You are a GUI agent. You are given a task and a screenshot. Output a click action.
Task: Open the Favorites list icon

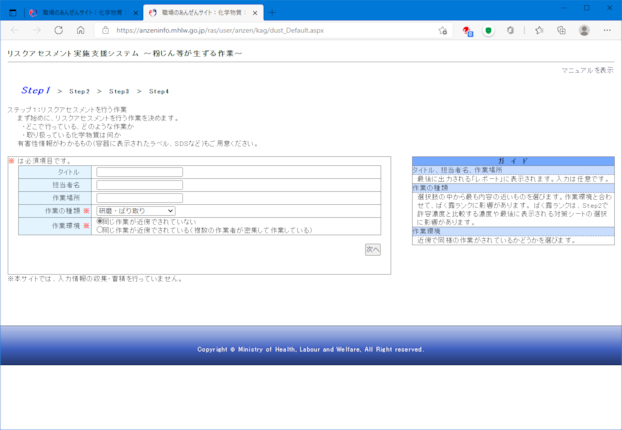point(539,30)
